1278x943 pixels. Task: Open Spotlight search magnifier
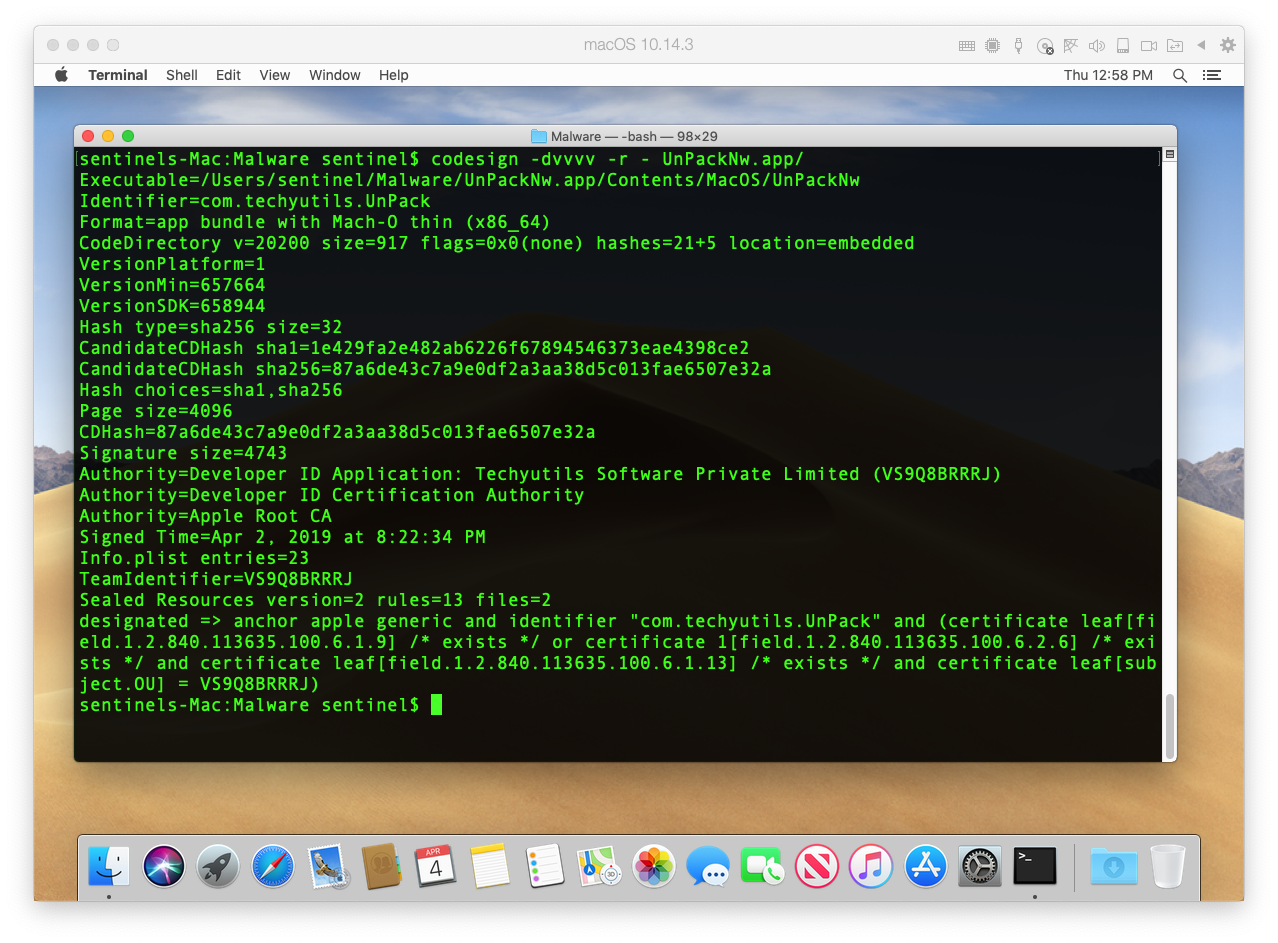tap(1180, 75)
